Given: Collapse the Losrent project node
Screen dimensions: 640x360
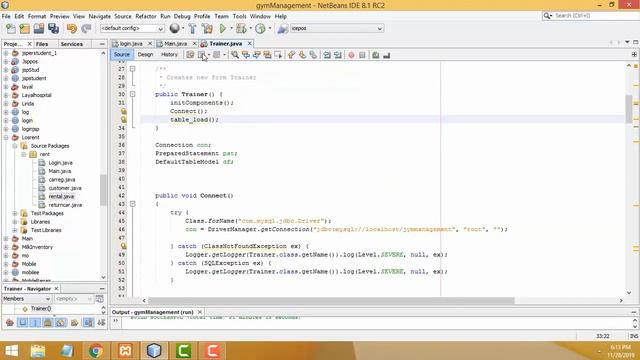Looking at the screenshot, I should pos(6,138).
